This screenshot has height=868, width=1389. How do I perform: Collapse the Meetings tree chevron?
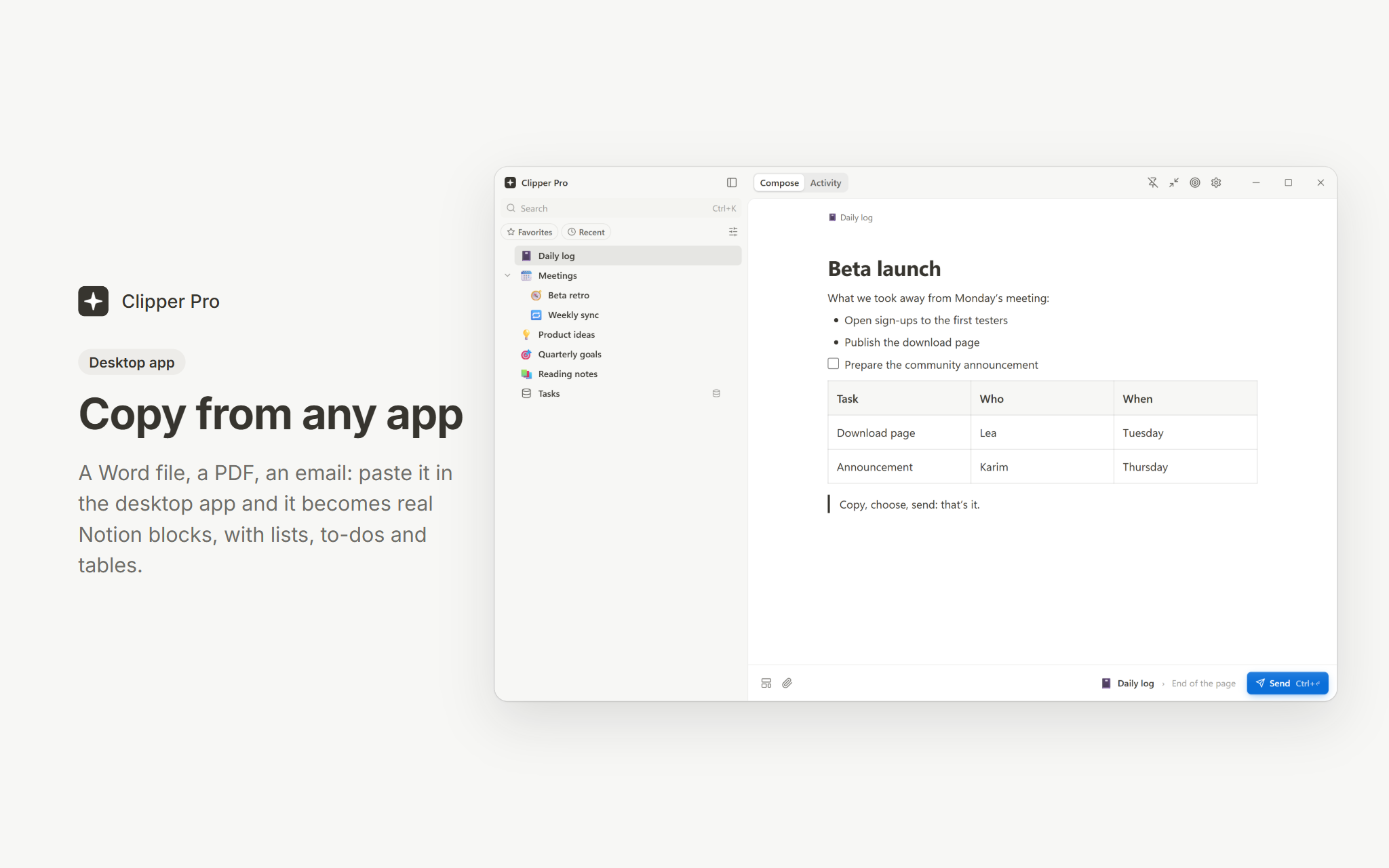[x=507, y=275]
